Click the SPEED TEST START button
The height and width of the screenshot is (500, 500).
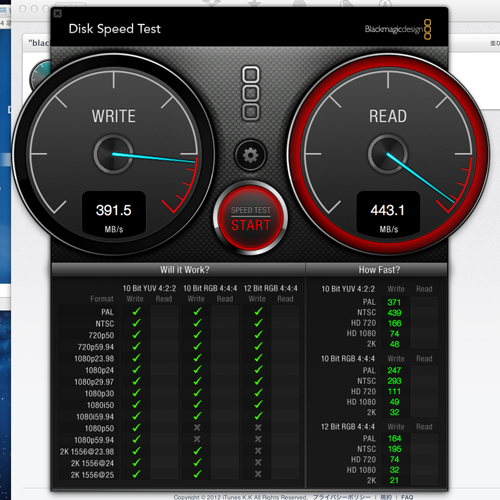point(250,219)
